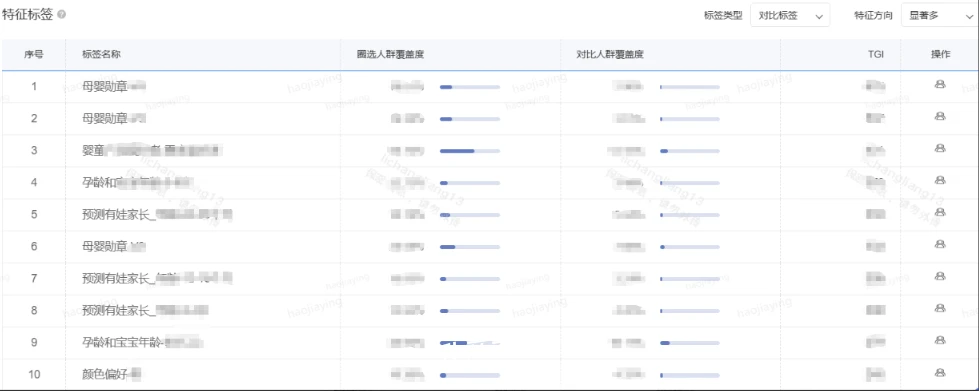Click the 操作 column header
Image resolution: width=979 pixels, height=391 pixels.
pyautogui.click(x=940, y=54)
